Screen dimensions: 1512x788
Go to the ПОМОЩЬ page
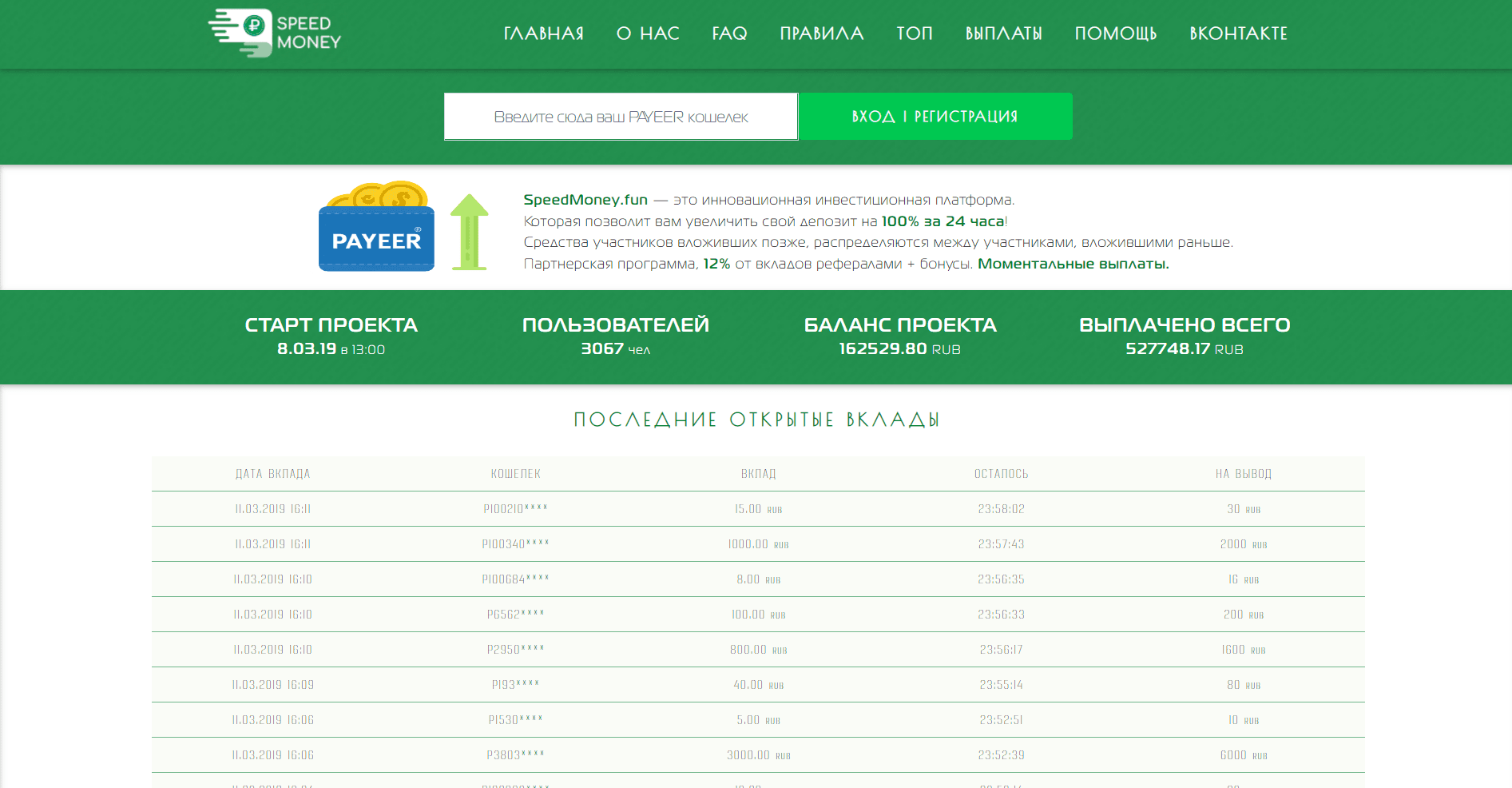click(1116, 34)
